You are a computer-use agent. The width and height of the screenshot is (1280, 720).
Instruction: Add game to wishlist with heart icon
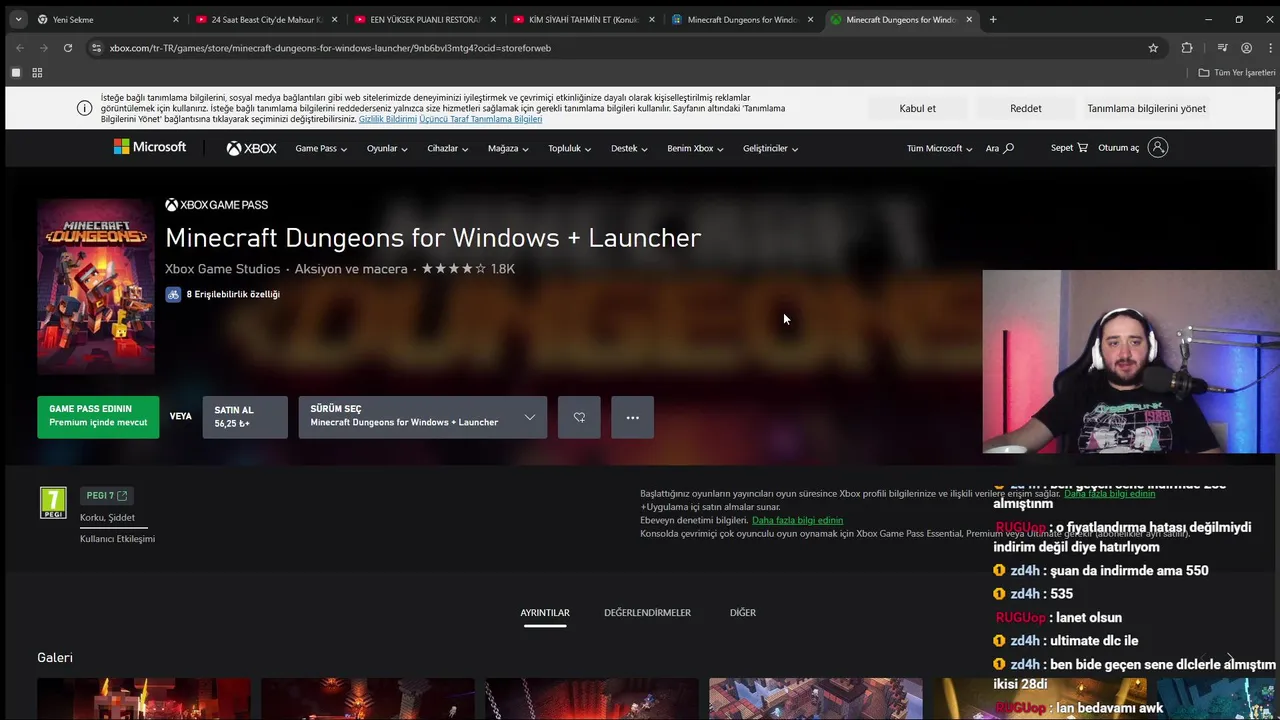[x=579, y=417]
